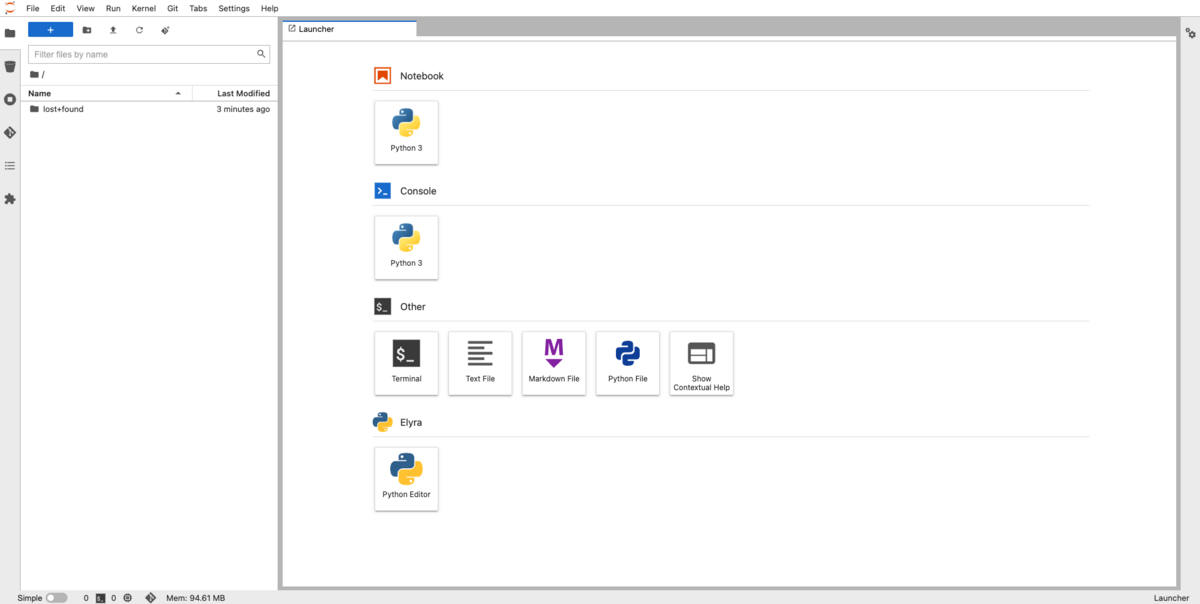1200x604 pixels.
Task: Toggle Simple interface mode switch
Action: (57, 598)
